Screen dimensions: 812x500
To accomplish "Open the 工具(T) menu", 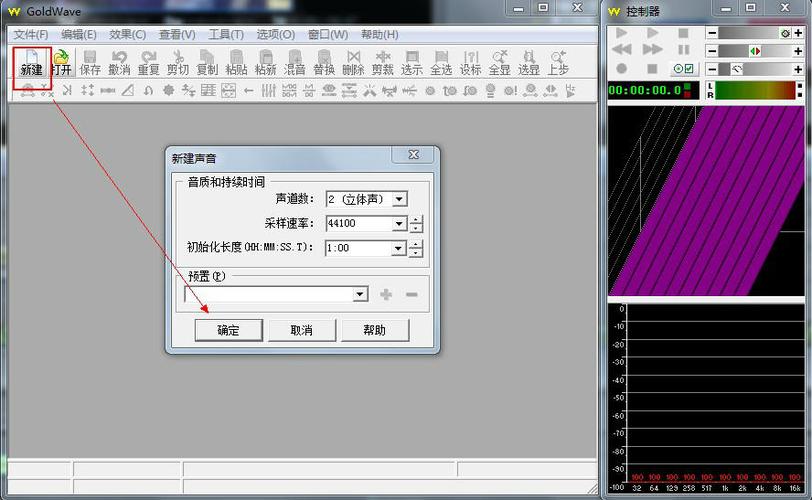I will 226,35.
